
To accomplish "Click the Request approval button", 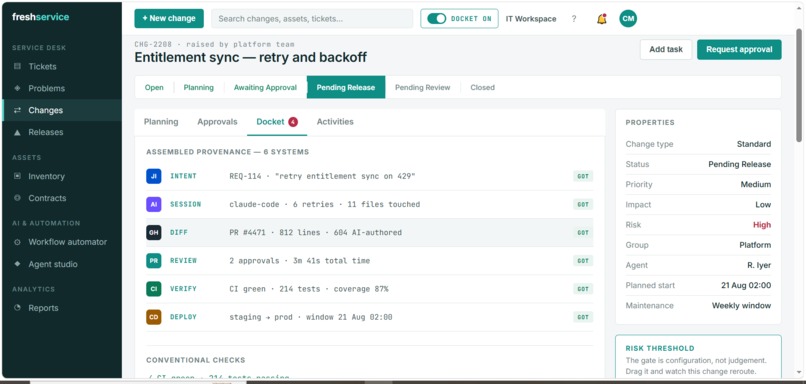I will pos(739,49).
